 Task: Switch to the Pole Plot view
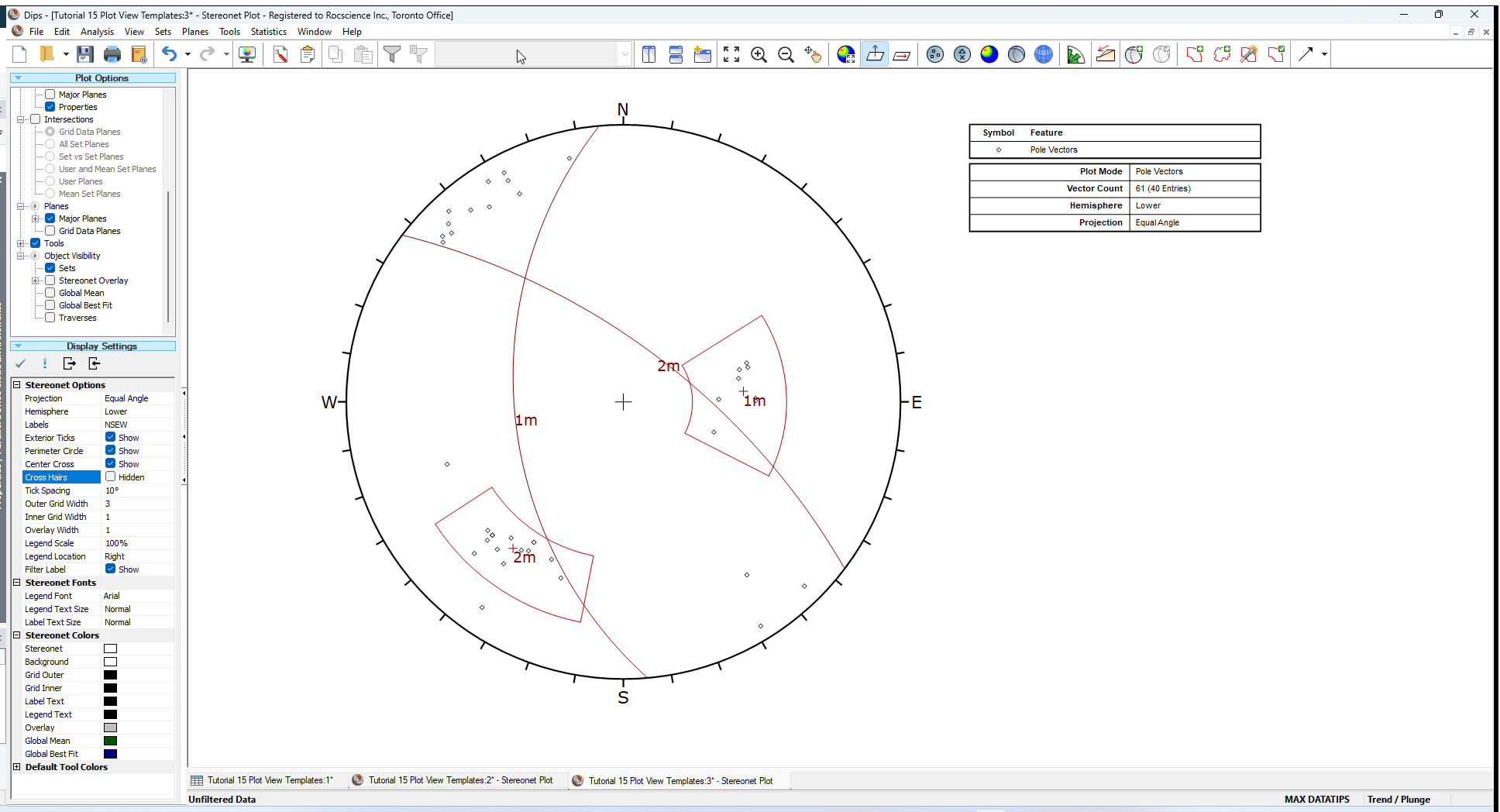934,54
